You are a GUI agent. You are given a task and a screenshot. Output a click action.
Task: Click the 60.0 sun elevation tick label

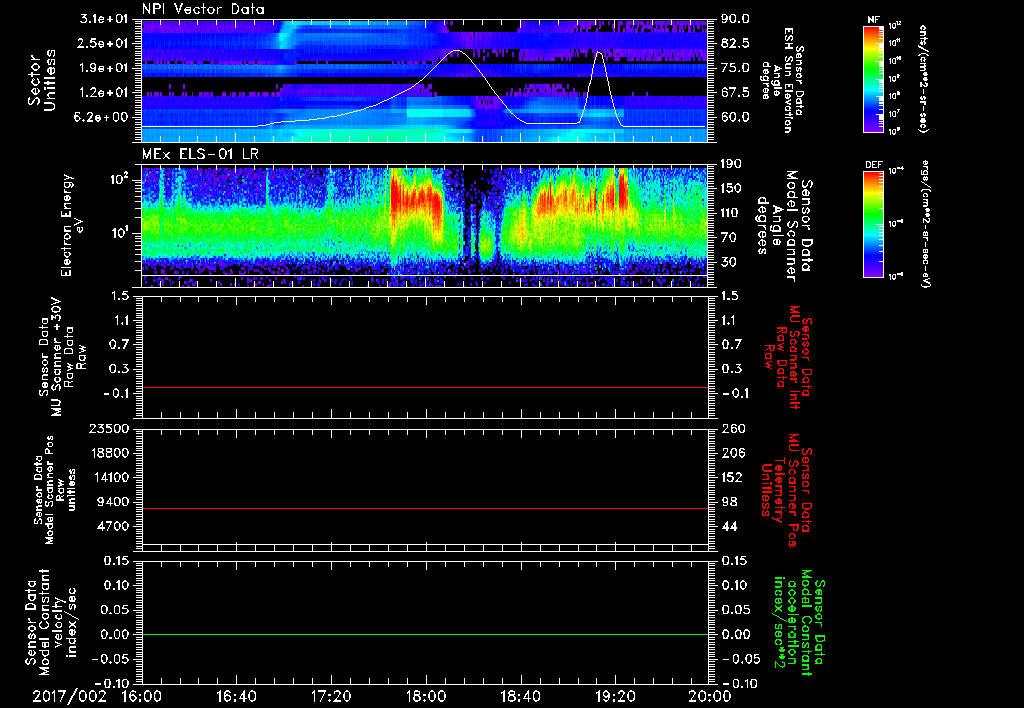pyautogui.click(x=735, y=117)
